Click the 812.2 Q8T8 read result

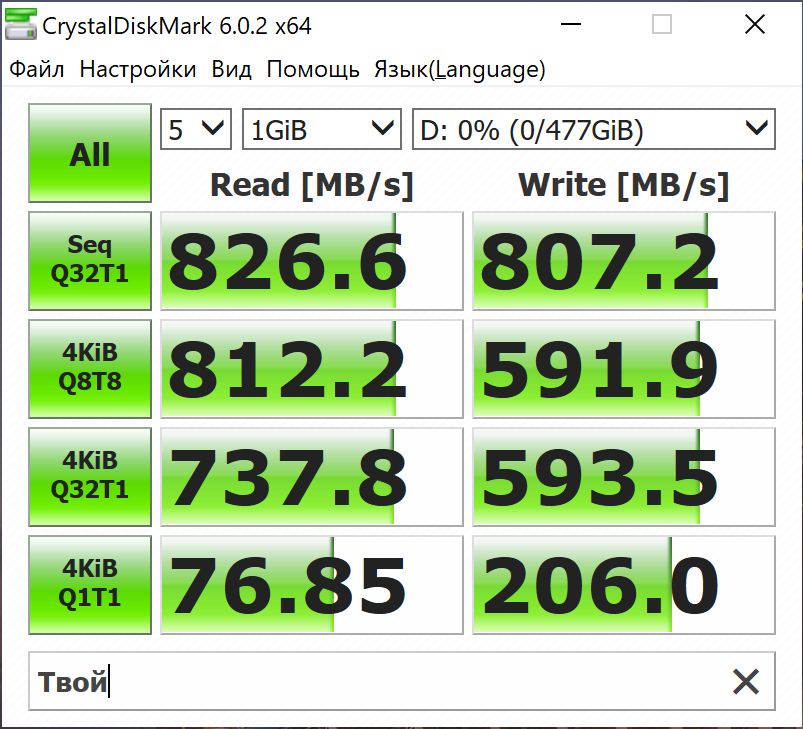click(x=312, y=369)
